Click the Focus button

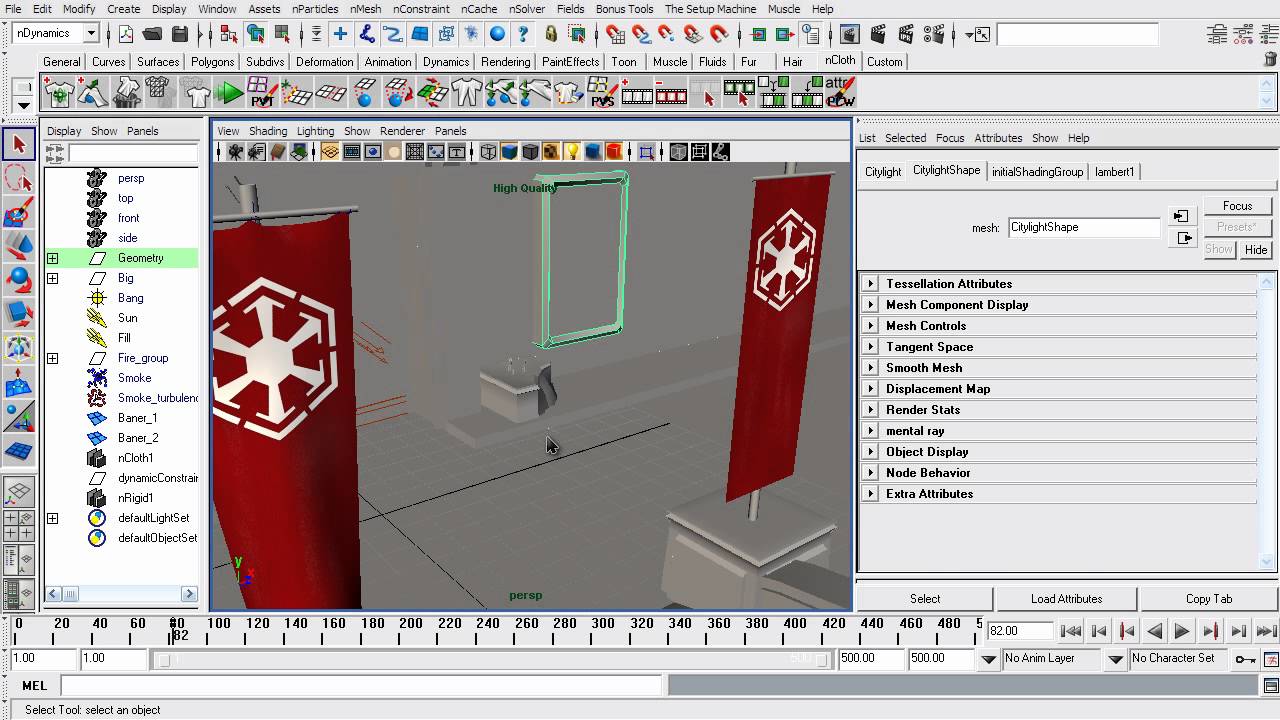[x=1237, y=206]
